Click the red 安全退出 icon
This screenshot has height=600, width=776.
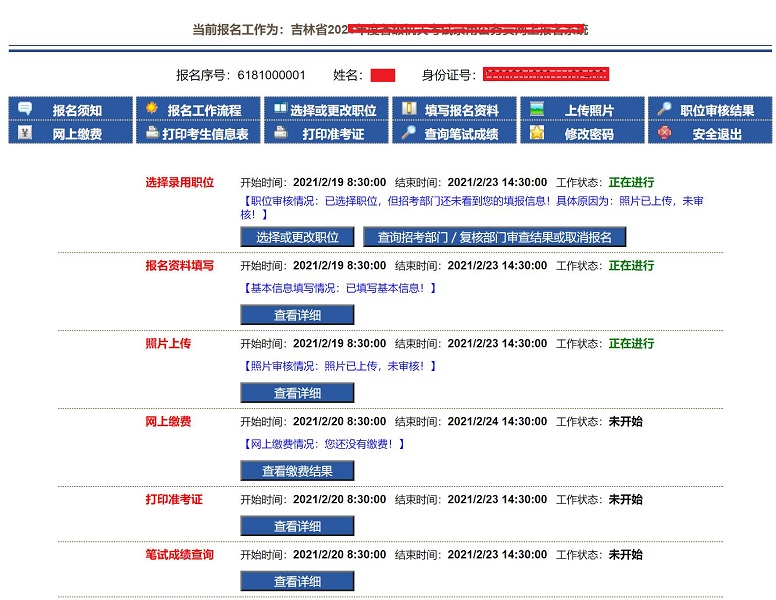tap(664, 132)
